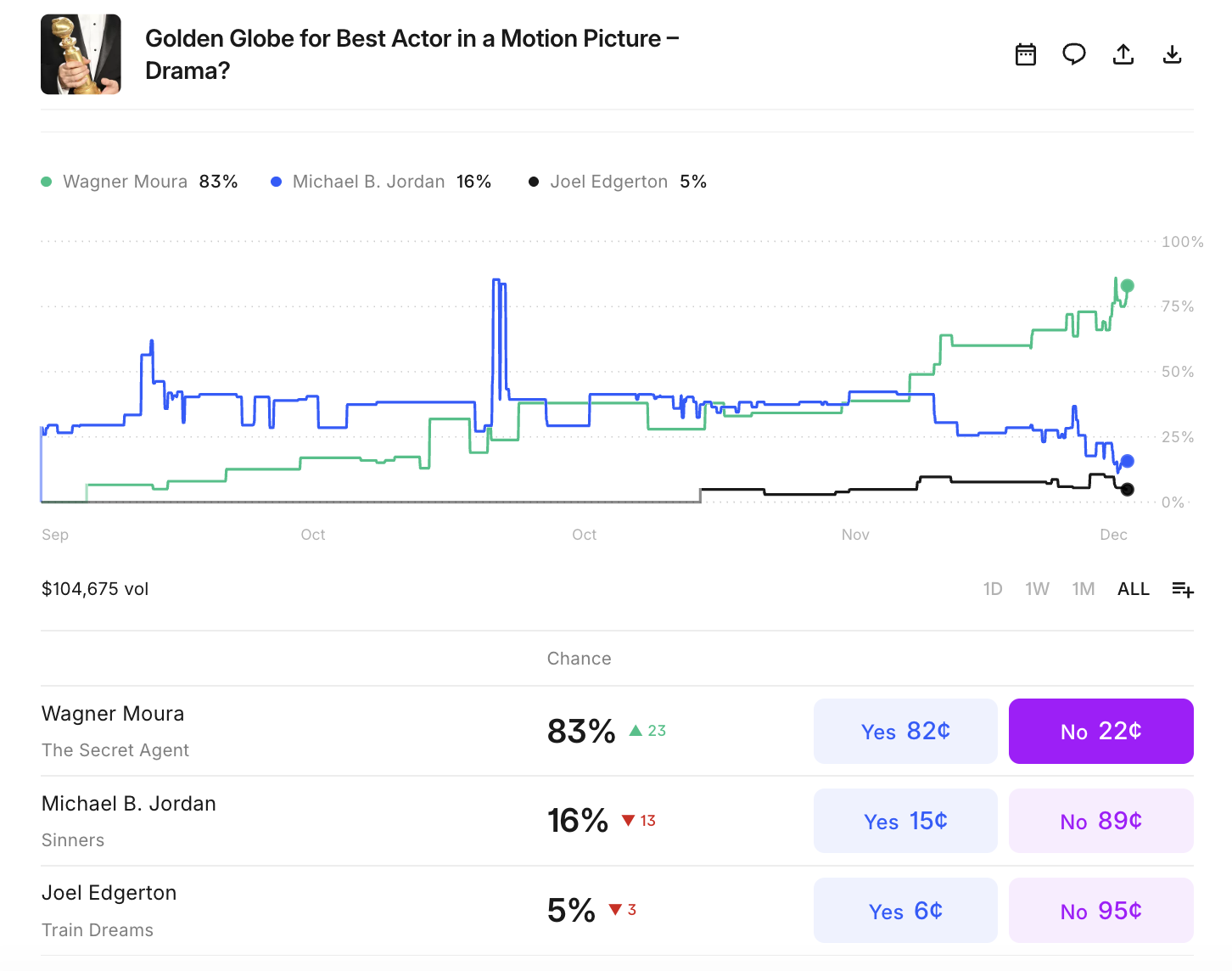
Task: Click green endpoint marker on chart line
Action: pos(1127,286)
